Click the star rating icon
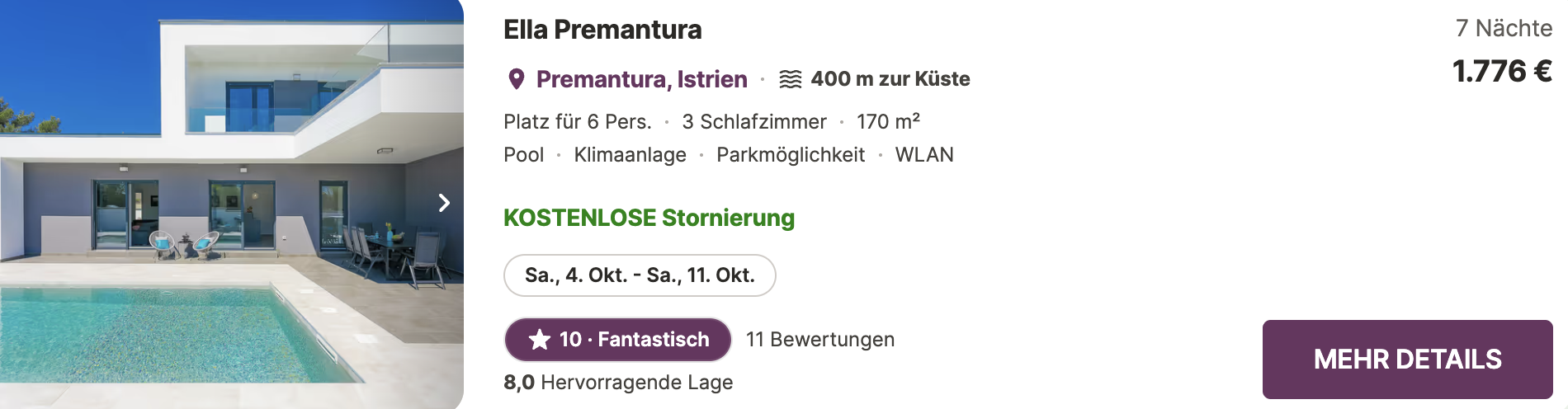The height and width of the screenshot is (409, 1568). pyautogui.click(x=540, y=340)
